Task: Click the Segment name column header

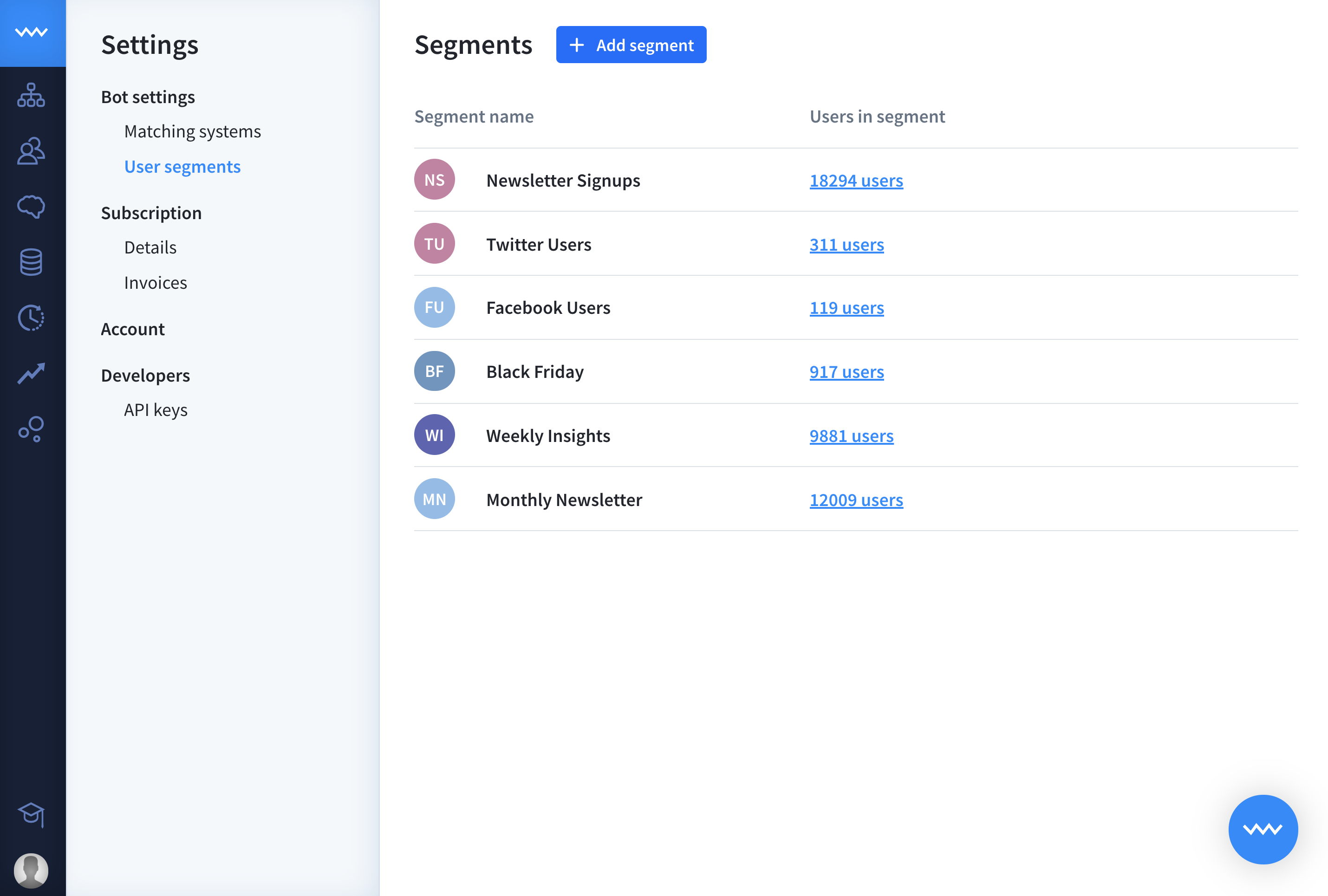Action: coord(474,116)
